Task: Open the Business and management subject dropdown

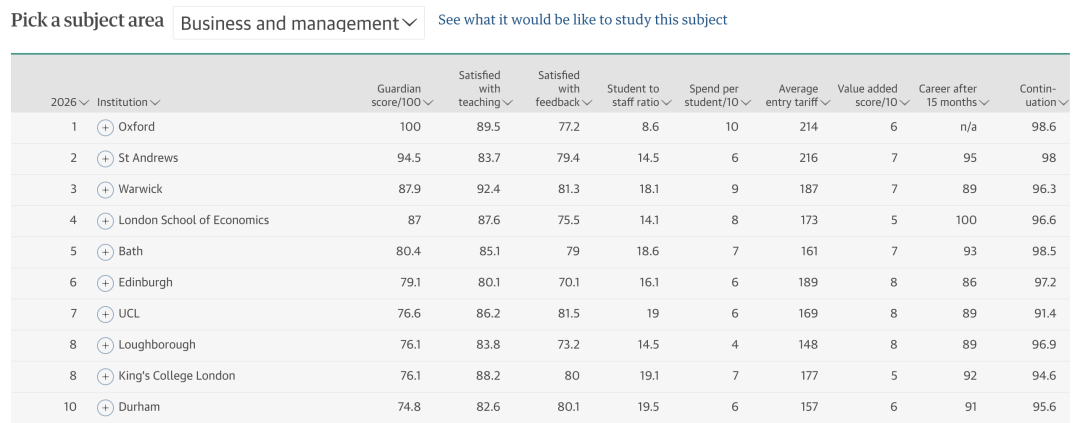Action: [298, 23]
